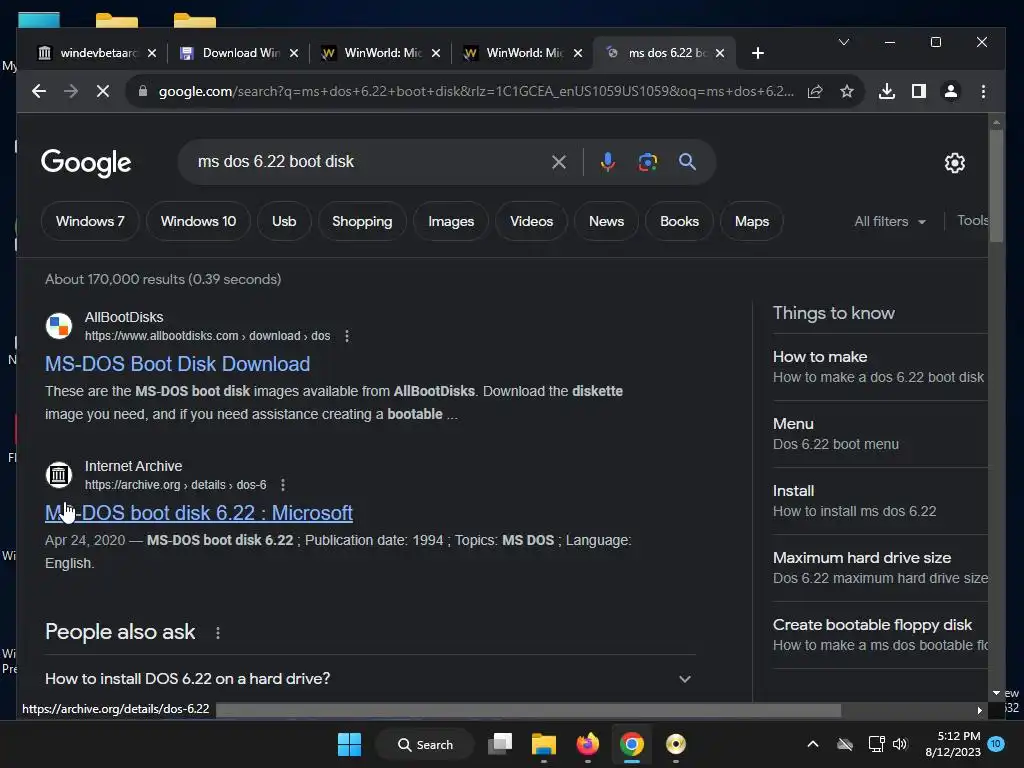Open File Explorer from the taskbar
The width and height of the screenshot is (1024, 768).
pyautogui.click(x=543, y=744)
